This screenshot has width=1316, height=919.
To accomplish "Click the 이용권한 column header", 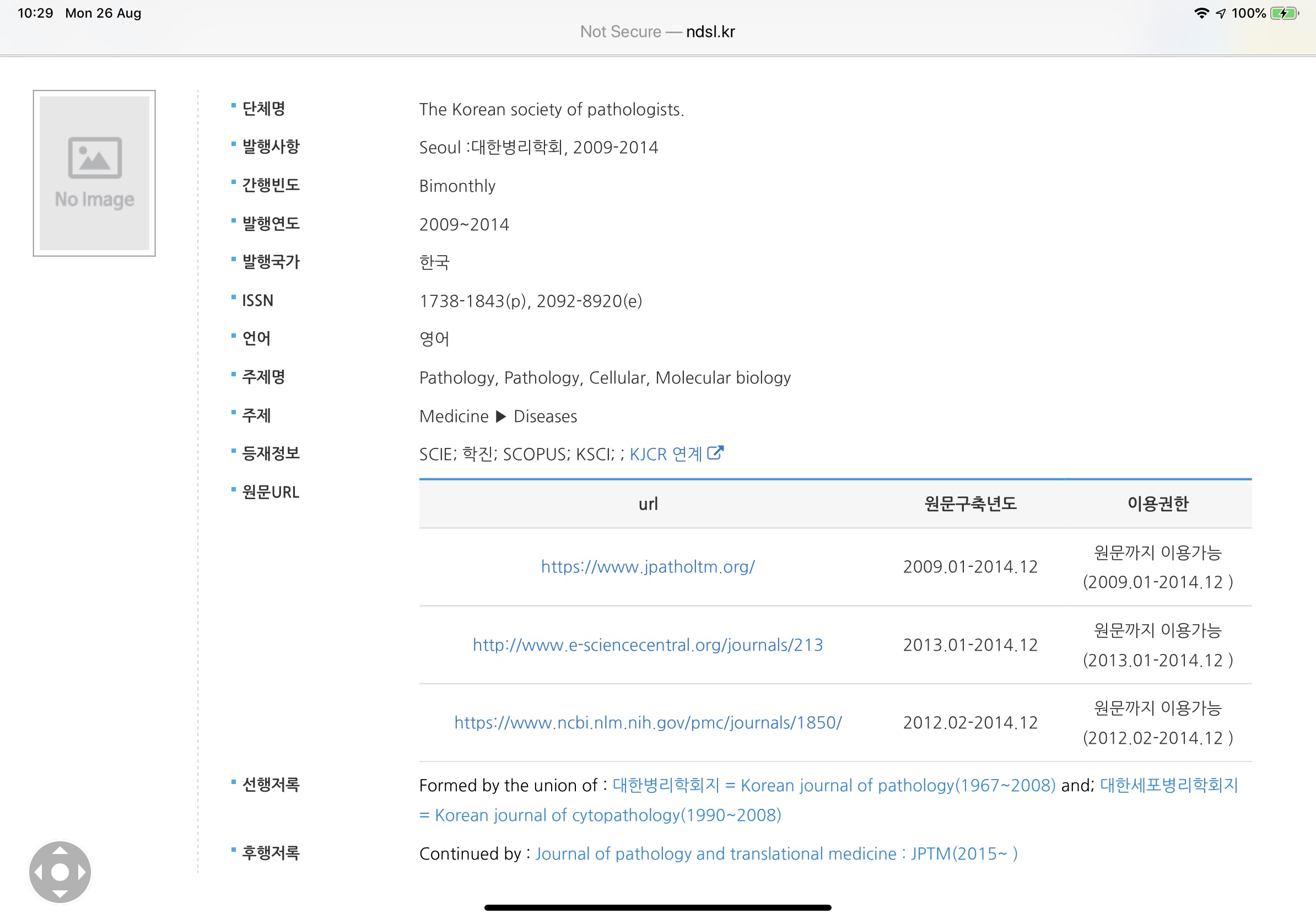I will coord(1157,504).
